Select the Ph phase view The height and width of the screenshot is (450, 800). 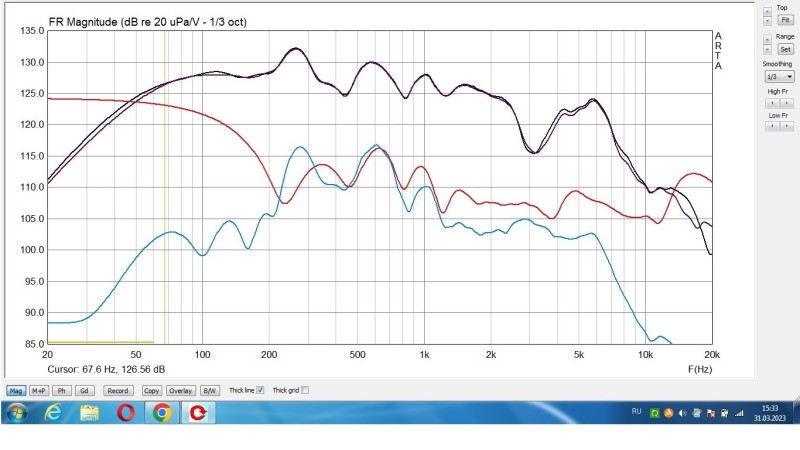coord(62,391)
